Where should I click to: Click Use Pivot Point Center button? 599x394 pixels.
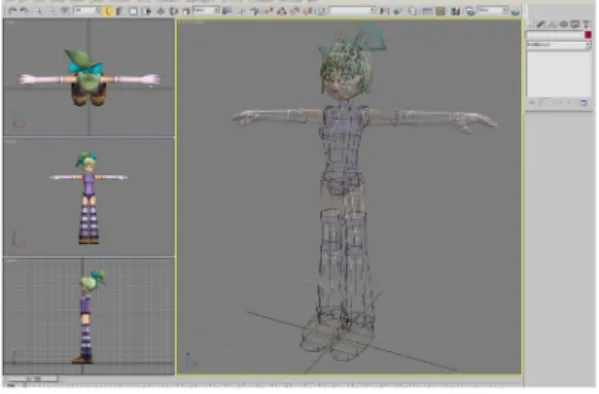click(227, 11)
